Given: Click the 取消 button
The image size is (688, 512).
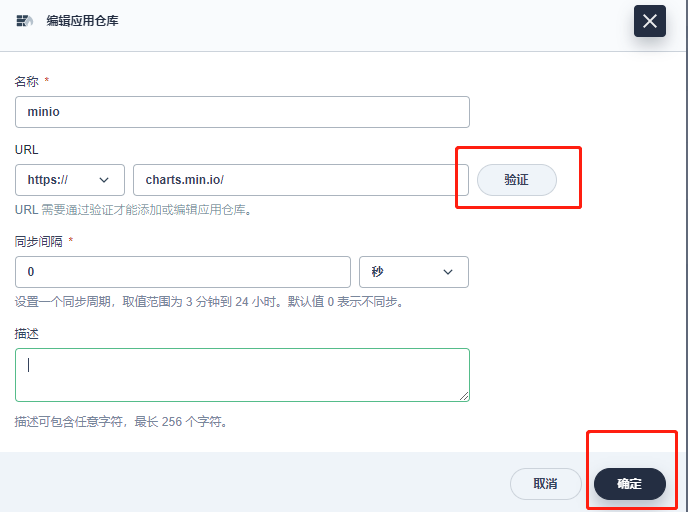Looking at the screenshot, I should (x=545, y=483).
